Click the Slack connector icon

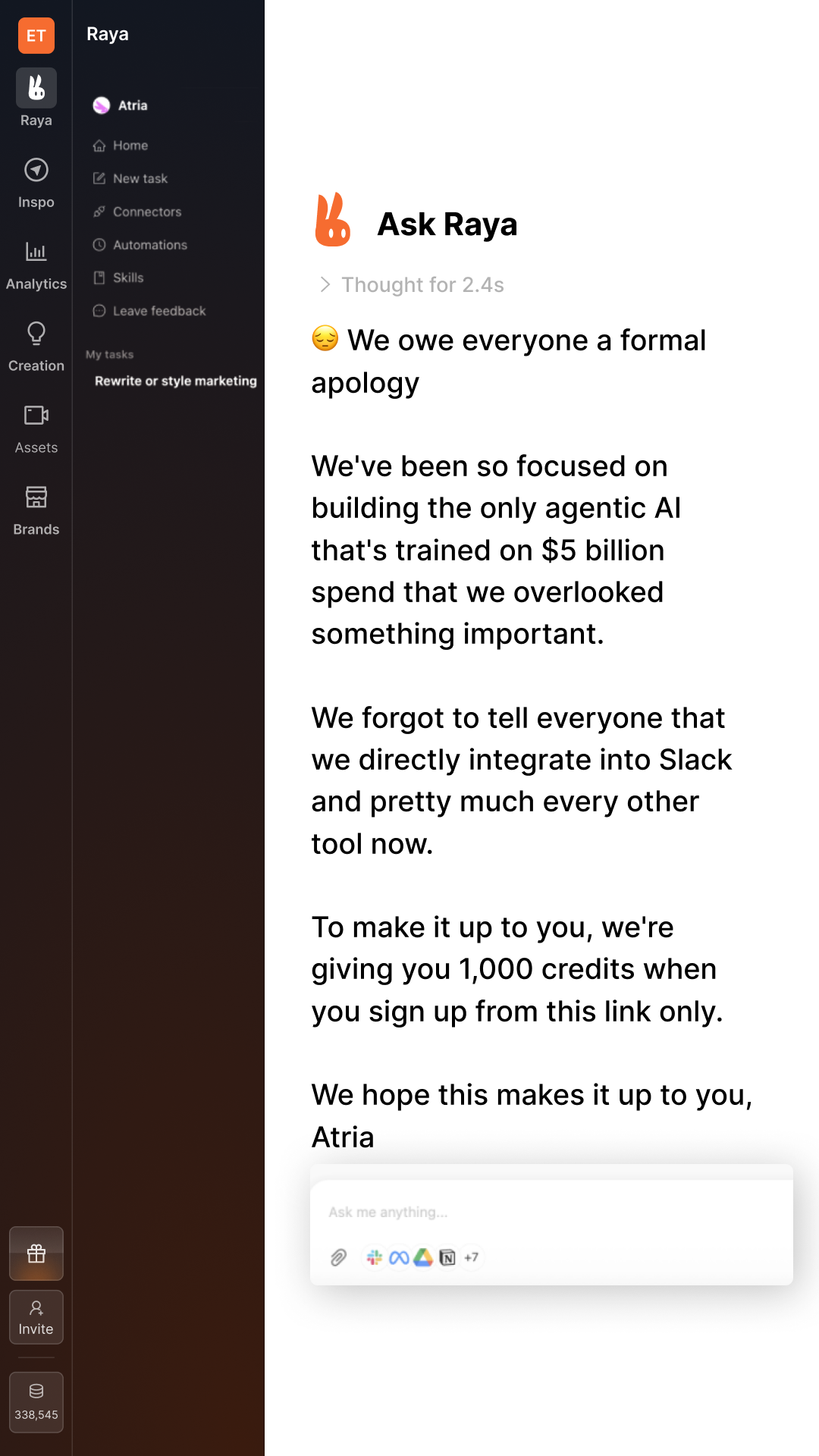coord(374,1257)
